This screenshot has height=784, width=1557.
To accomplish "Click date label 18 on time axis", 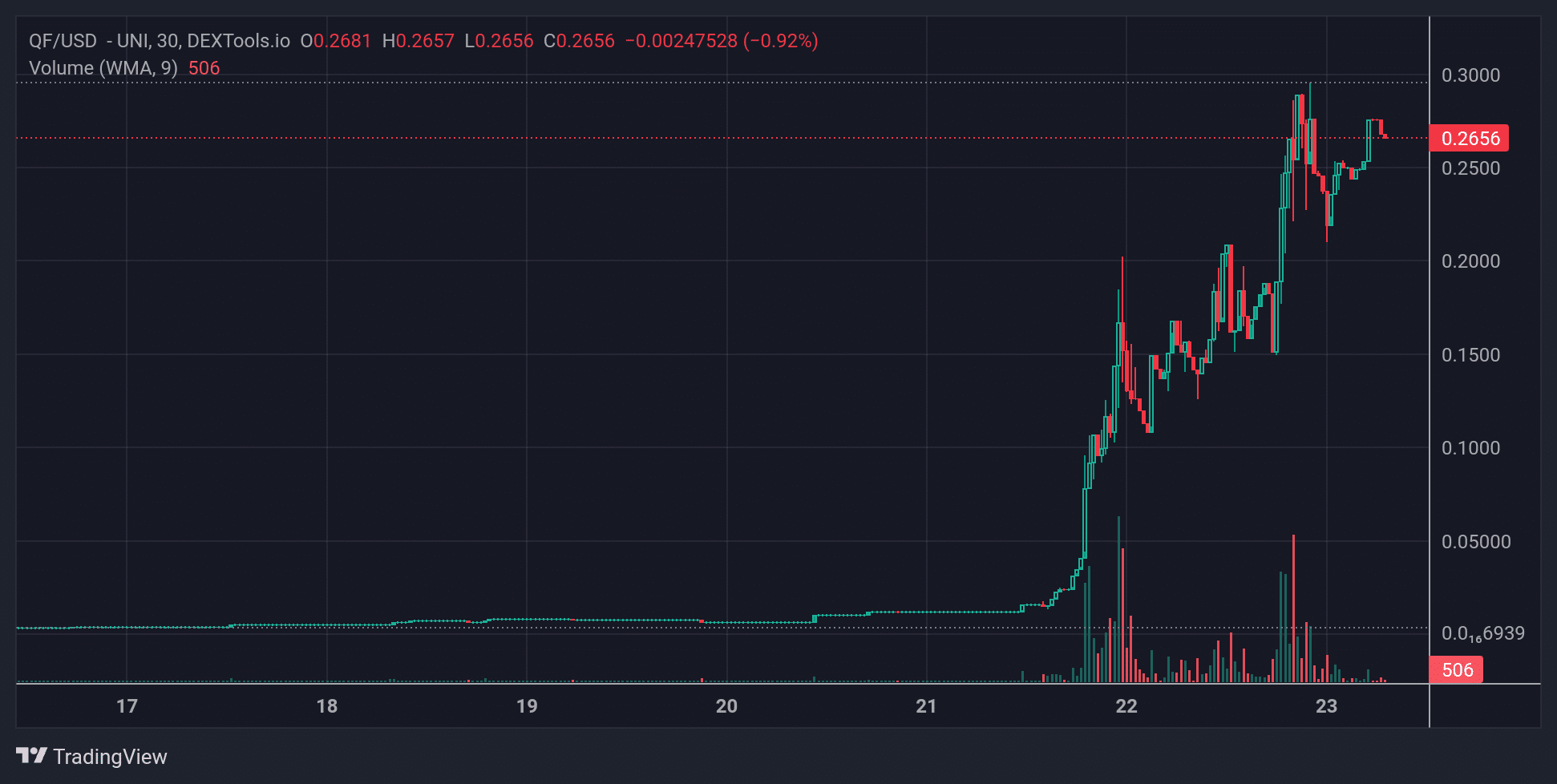I will (x=327, y=706).
